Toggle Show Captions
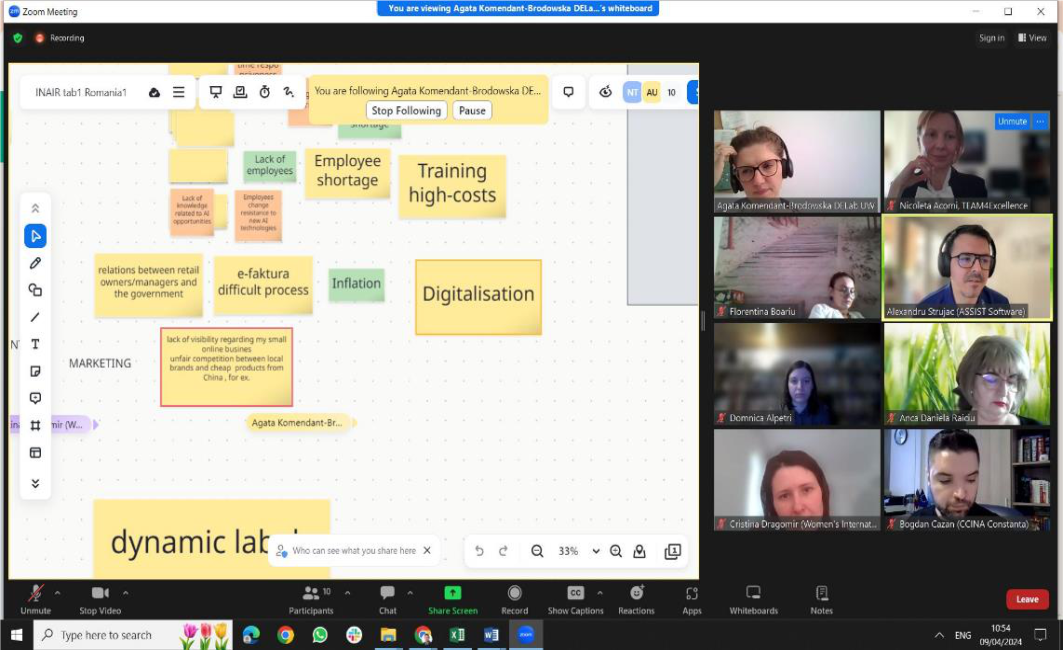 point(576,599)
